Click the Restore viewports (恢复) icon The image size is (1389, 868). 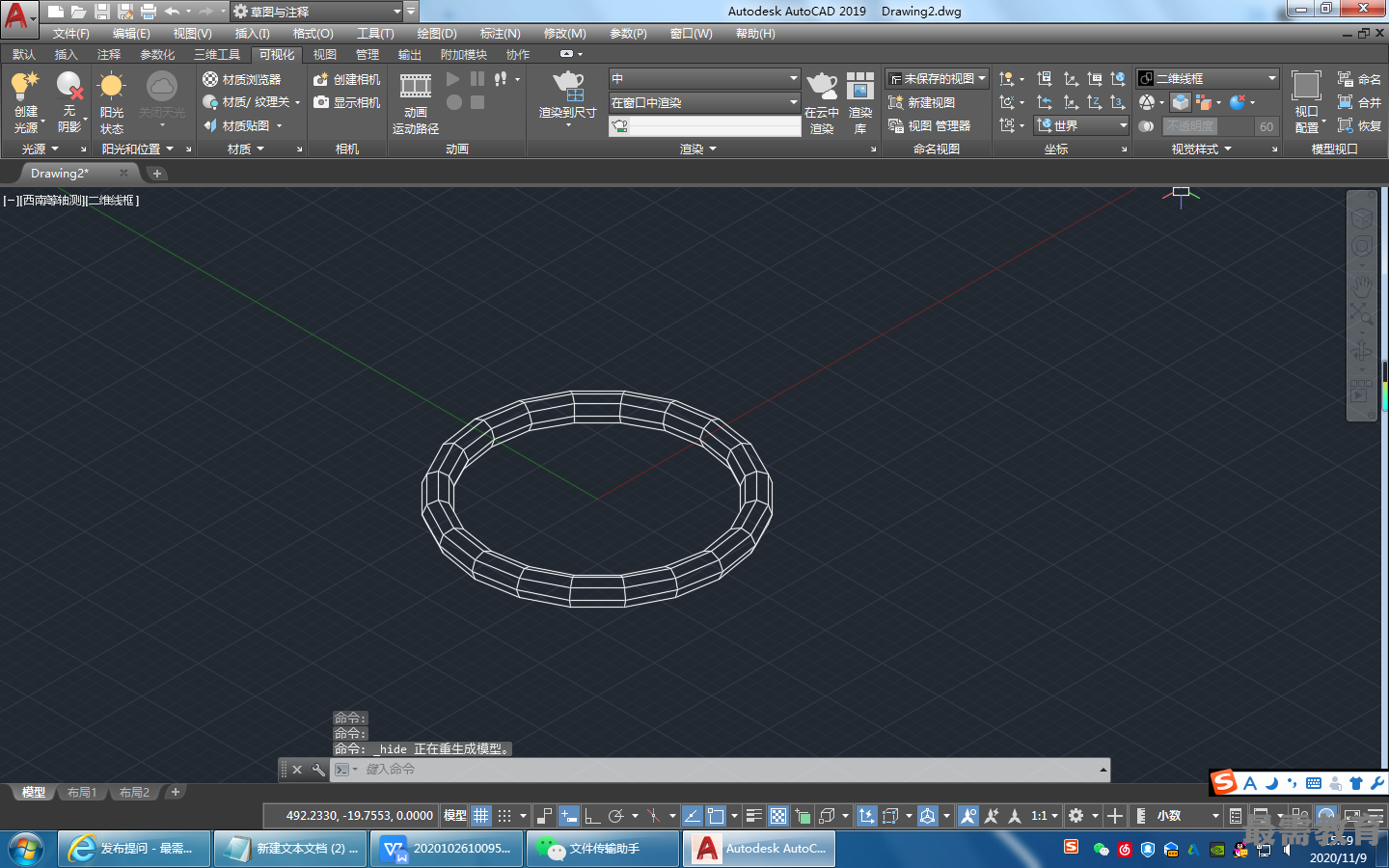coord(1345,125)
